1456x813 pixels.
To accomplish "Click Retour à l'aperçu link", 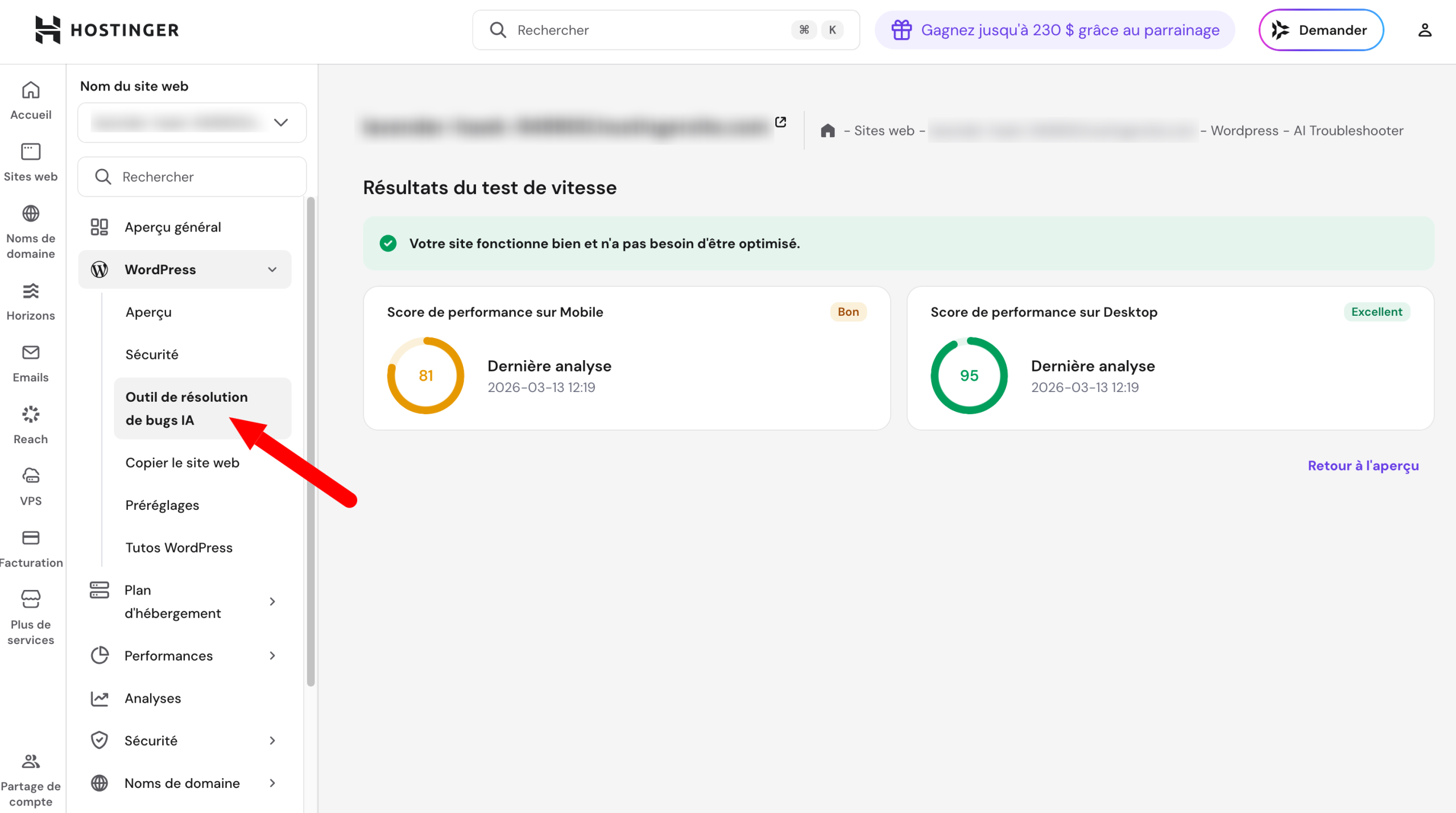I will (x=1363, y=465).
